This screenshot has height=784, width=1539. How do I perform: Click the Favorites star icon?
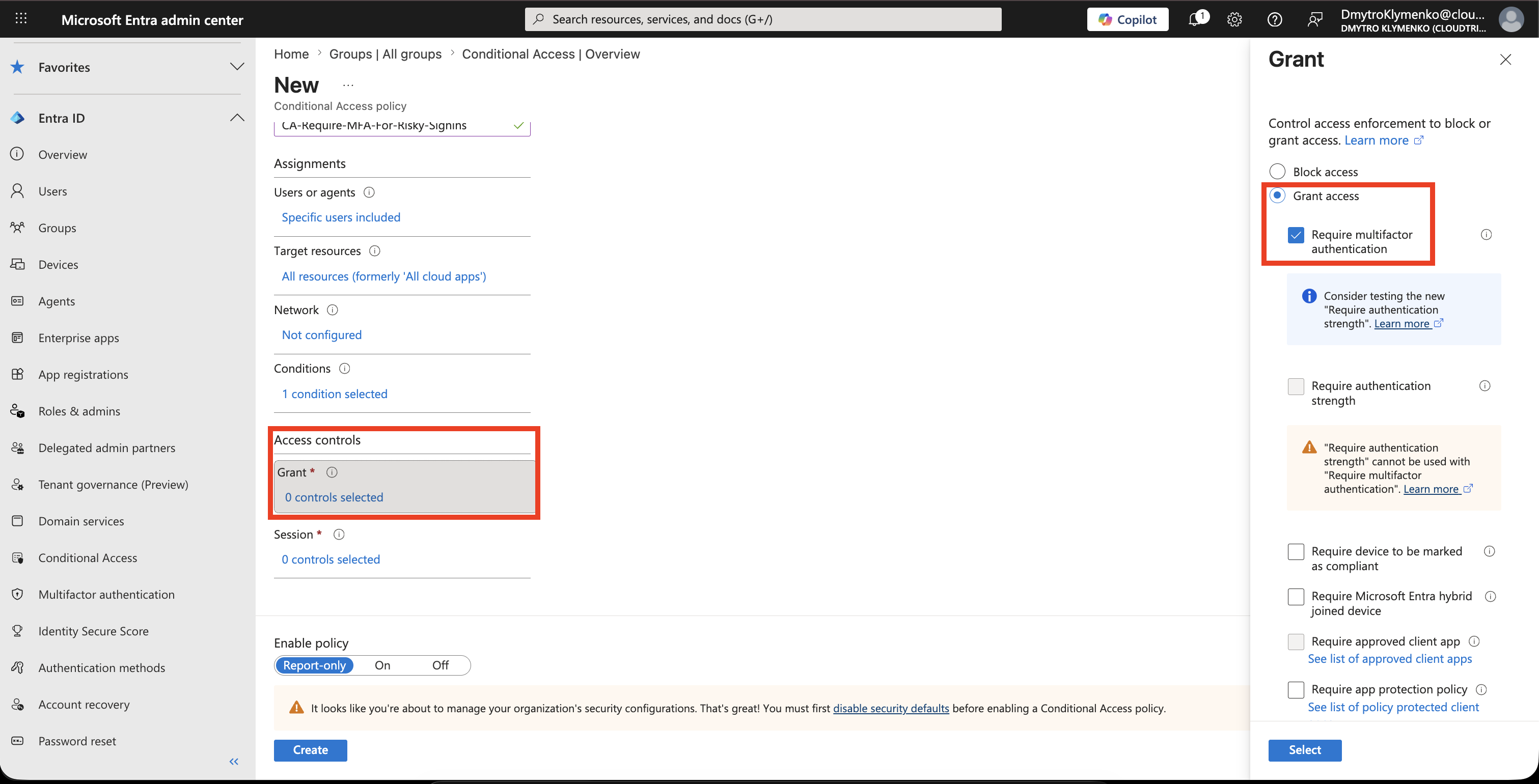17,67
